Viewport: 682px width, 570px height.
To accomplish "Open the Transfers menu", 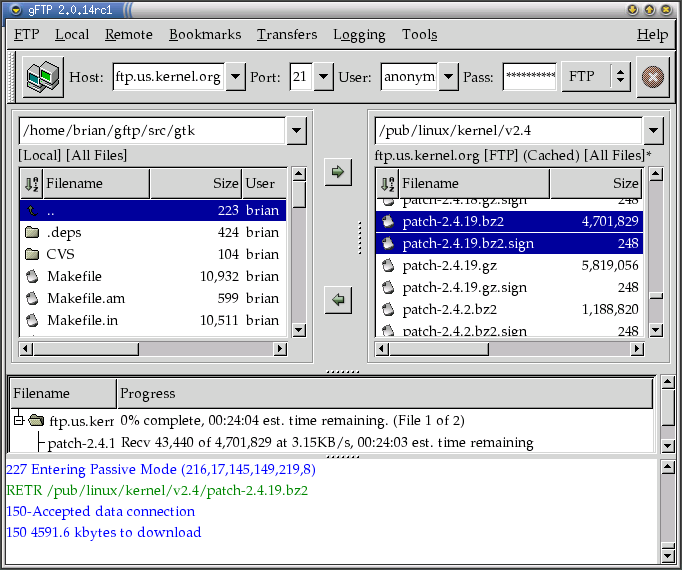I will pyautogui.click(x=286, y=34).
